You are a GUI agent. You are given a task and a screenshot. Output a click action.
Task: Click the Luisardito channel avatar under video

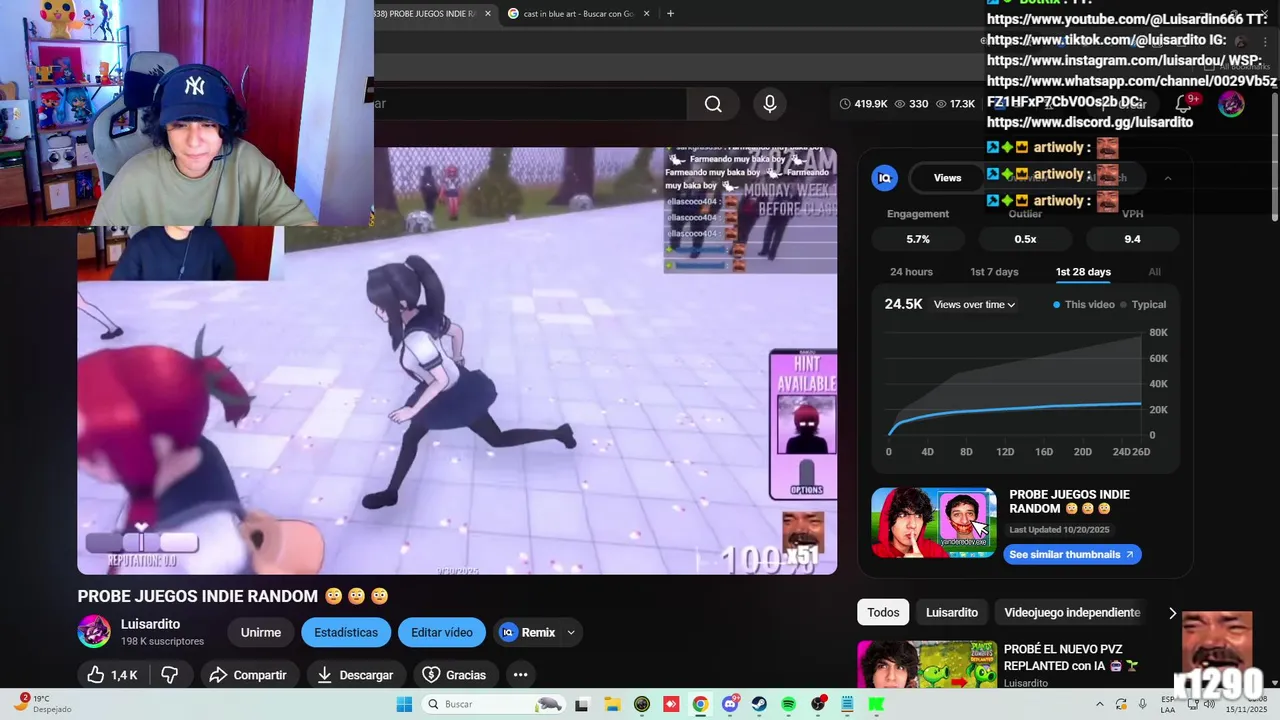94,631
